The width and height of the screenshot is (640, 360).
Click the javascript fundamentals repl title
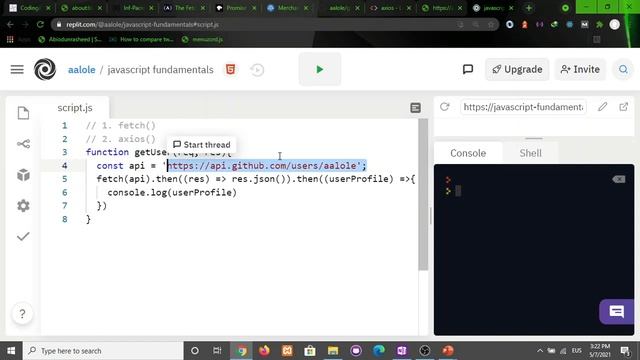tap(160, 70)
